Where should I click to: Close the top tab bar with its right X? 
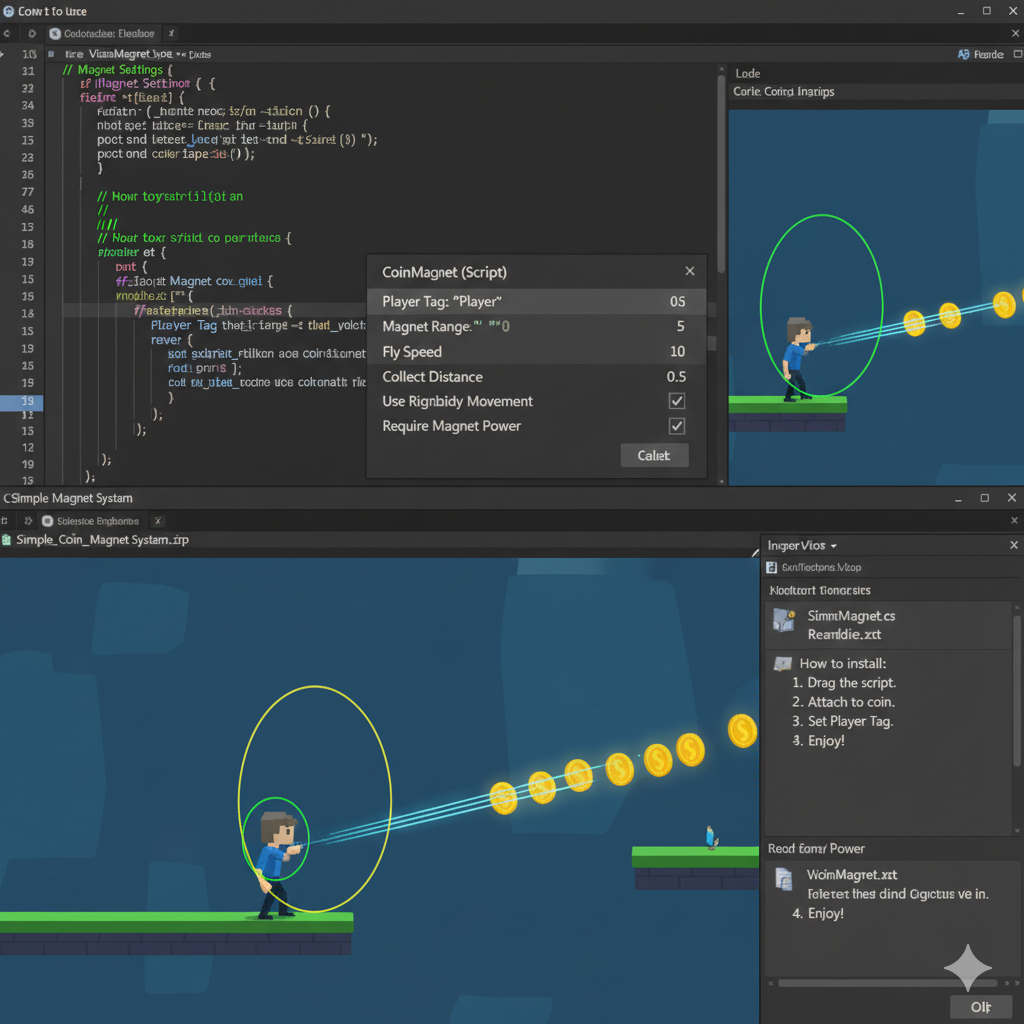pos(1016,33)
